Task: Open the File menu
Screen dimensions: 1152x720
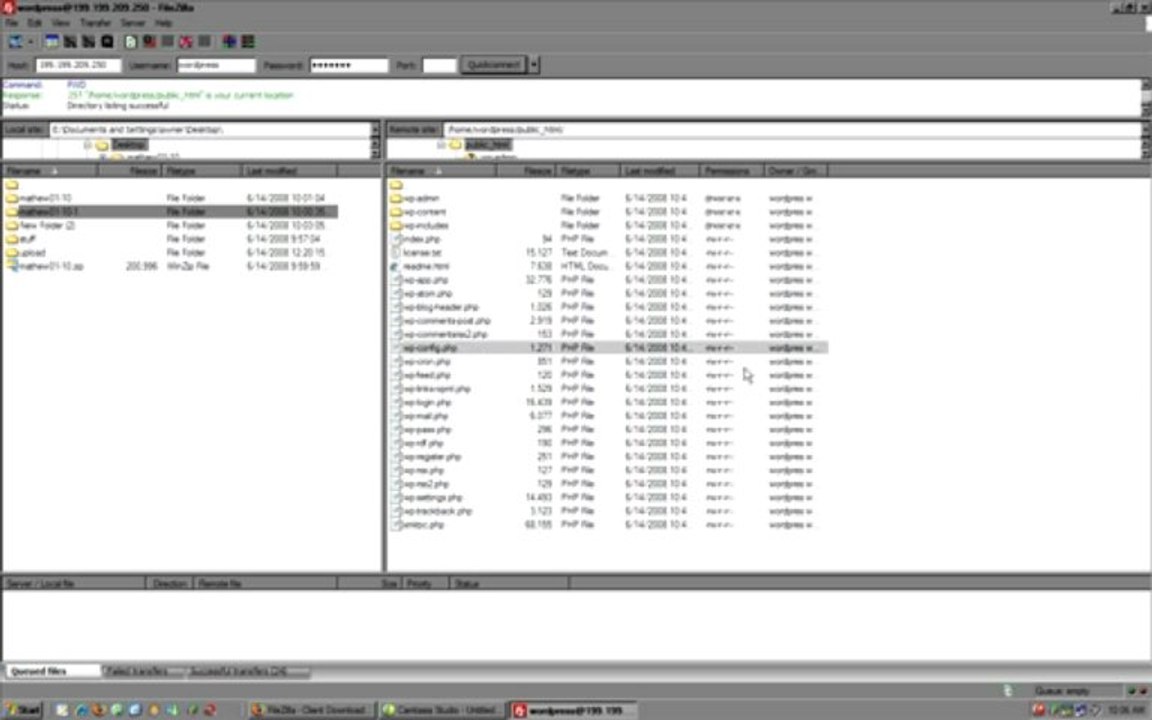Action: (12, 23)
